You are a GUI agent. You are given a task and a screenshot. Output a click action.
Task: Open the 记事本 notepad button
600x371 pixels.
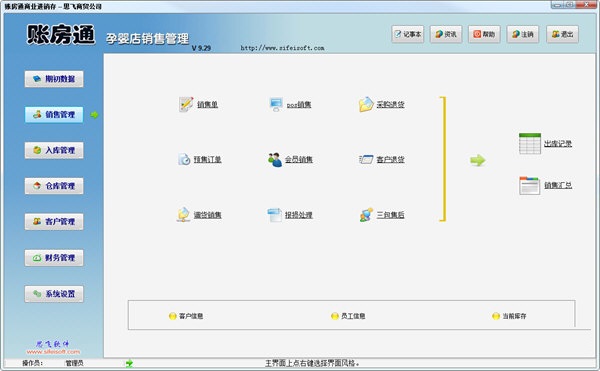click(408, 34)
